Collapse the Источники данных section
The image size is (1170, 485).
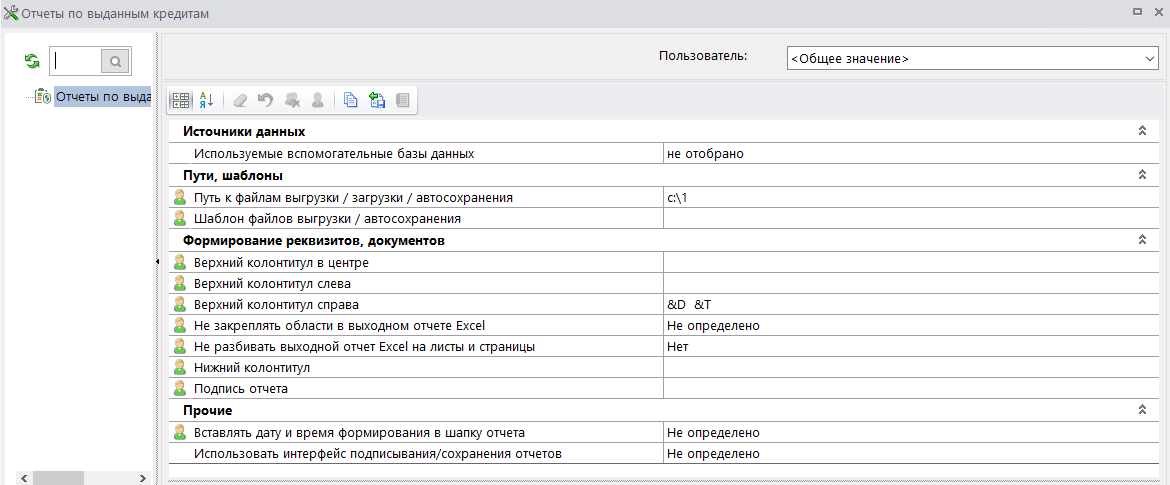(x=1142, y=131)
